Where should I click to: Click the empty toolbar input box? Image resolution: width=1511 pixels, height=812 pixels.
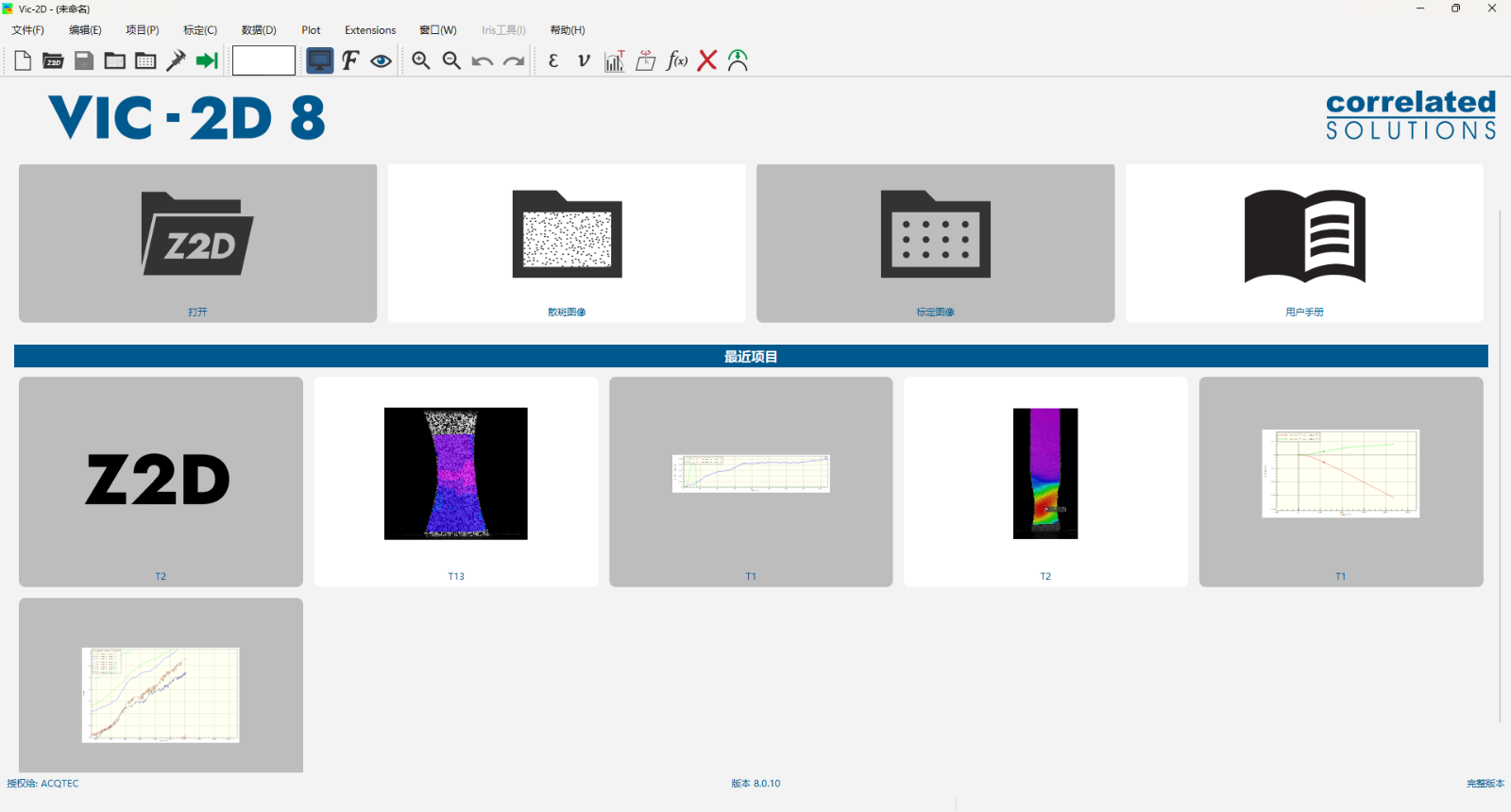pos(263,60)
